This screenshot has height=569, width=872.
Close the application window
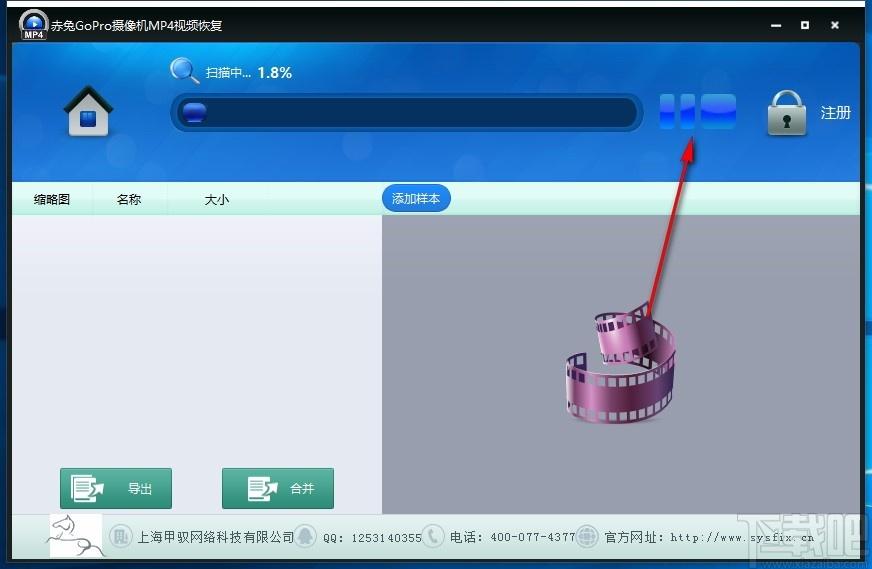click(835, 25)
